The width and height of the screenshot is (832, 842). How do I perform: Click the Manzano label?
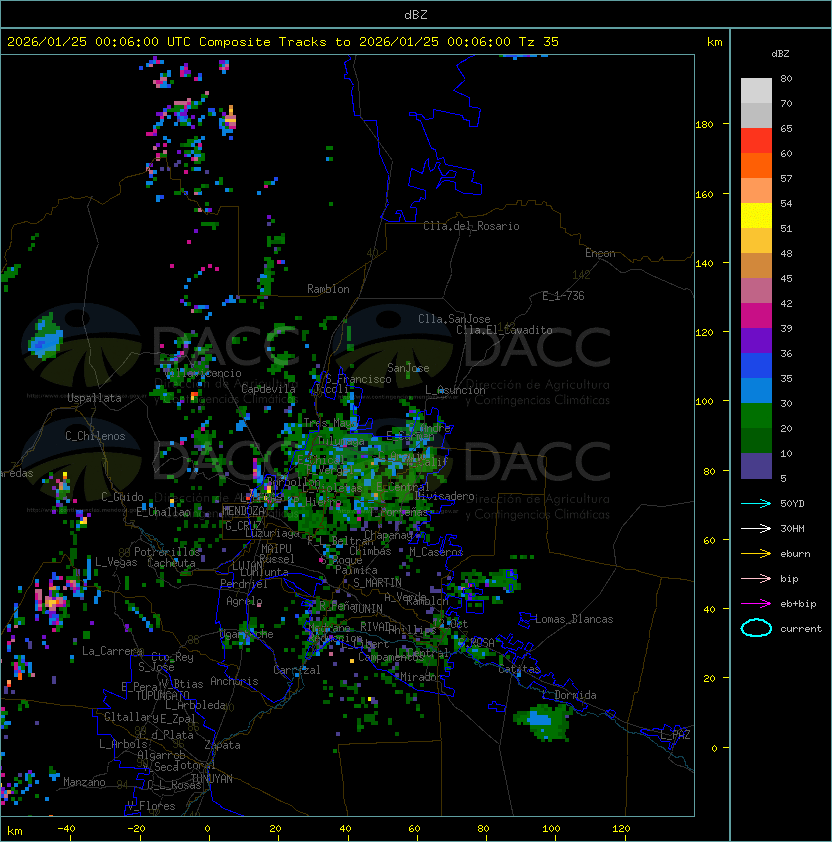84,782
